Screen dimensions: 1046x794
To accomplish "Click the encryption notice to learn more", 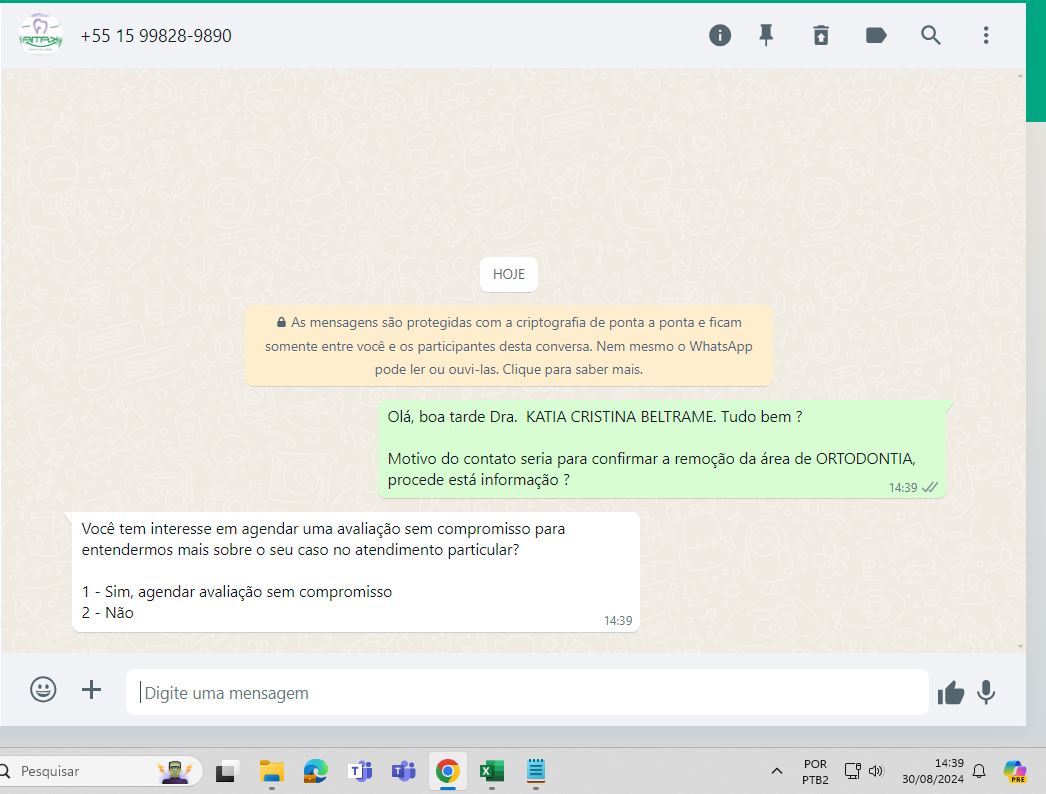I will tap(509, 346).
